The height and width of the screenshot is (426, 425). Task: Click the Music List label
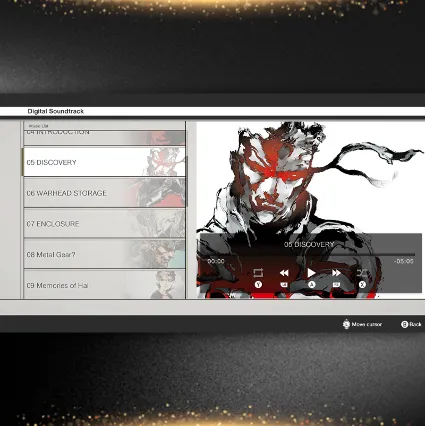[38, 126]
